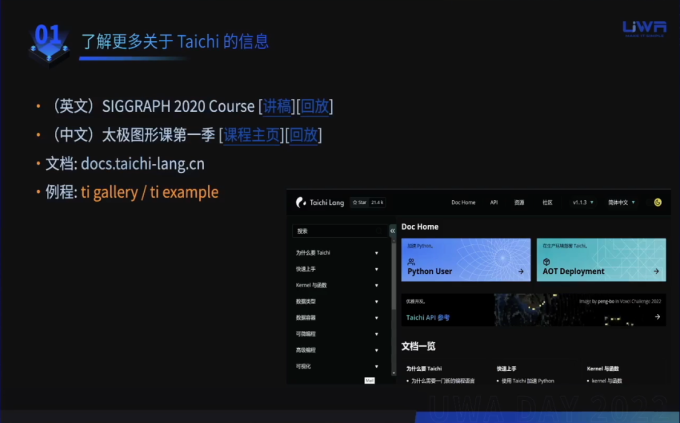Open the Doc Home nav item

pyautogui.click(x=463, y=203)
